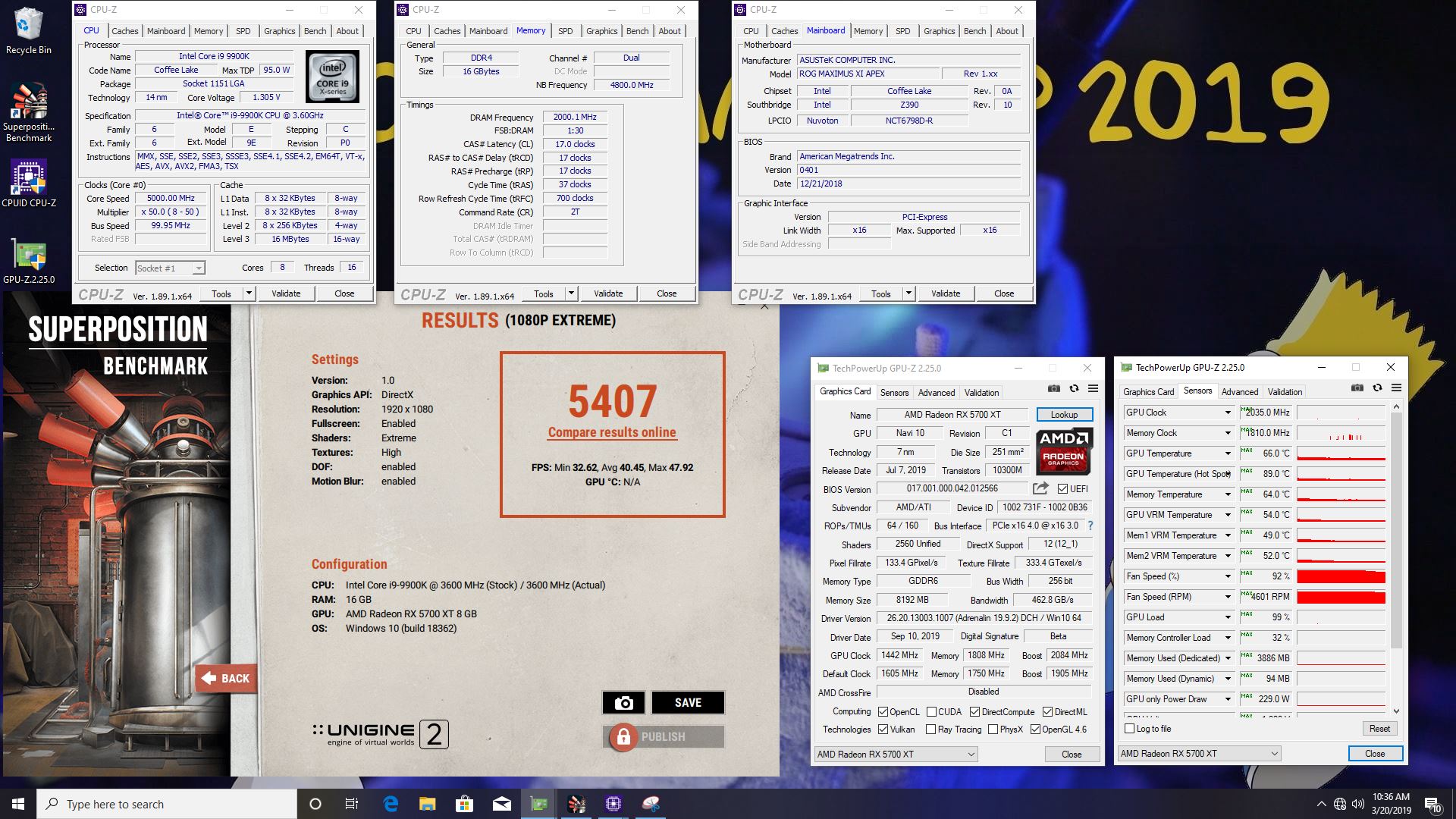The height and width of the screenshot is (819, 1456).
Task: Open the GPU Temperature sensor dropdown
Action: click(1228, 453)
